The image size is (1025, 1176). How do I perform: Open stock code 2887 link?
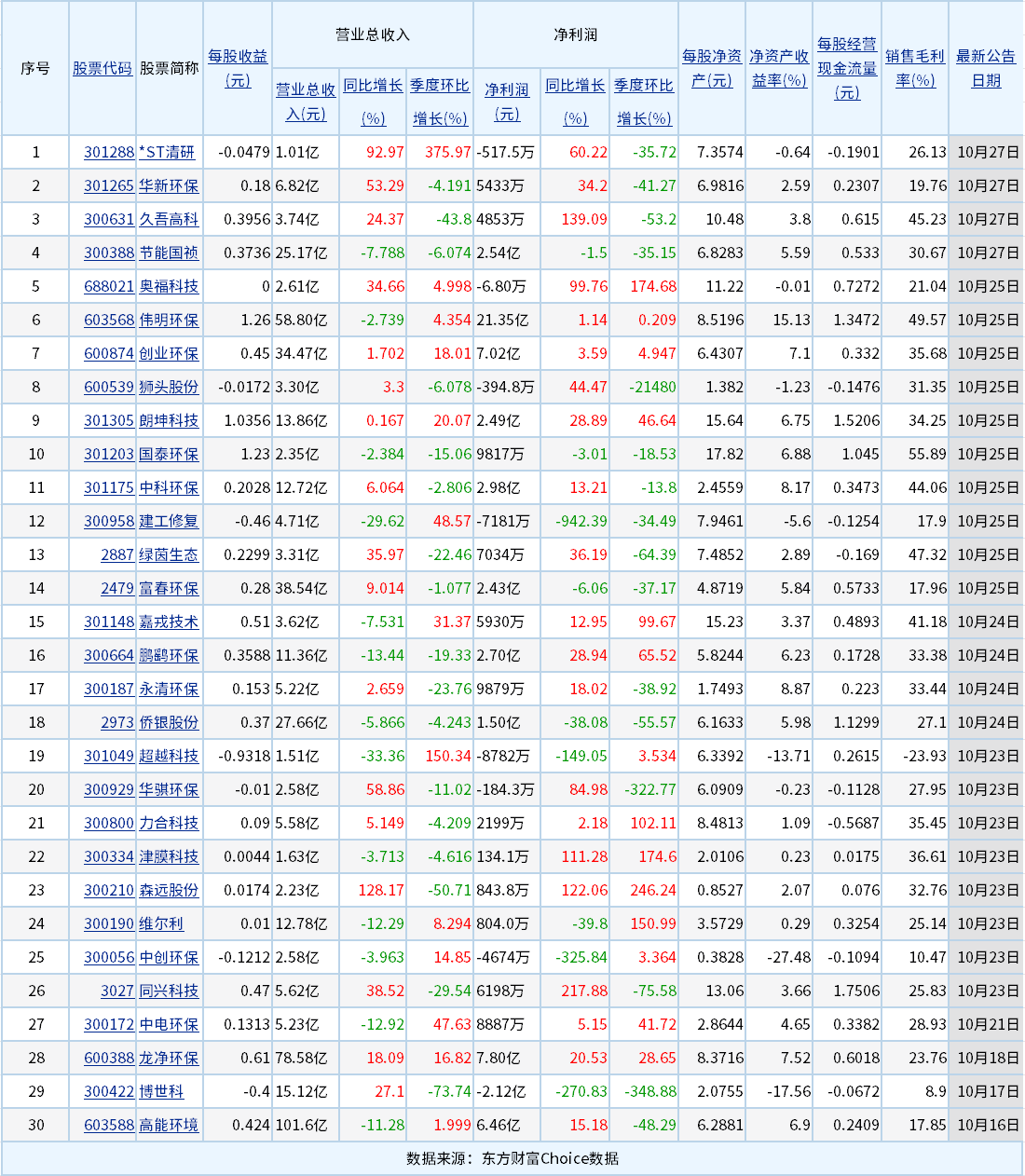(117, 554)
